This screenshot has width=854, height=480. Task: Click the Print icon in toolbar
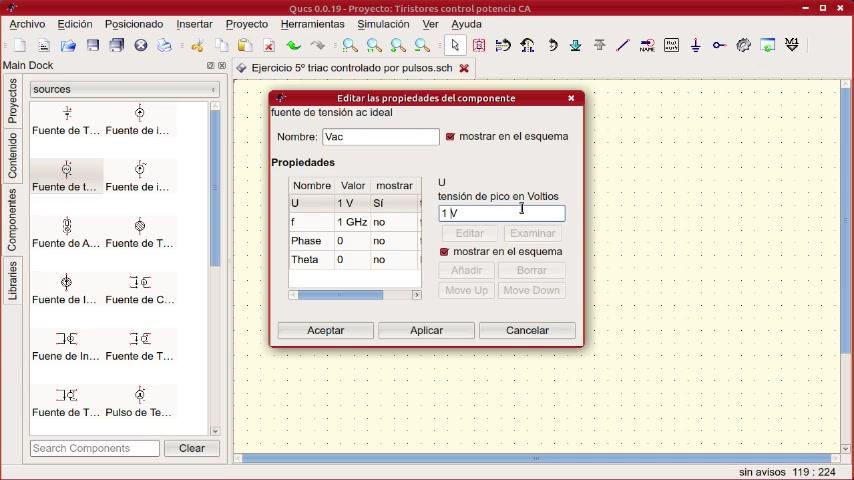(165, 45)
